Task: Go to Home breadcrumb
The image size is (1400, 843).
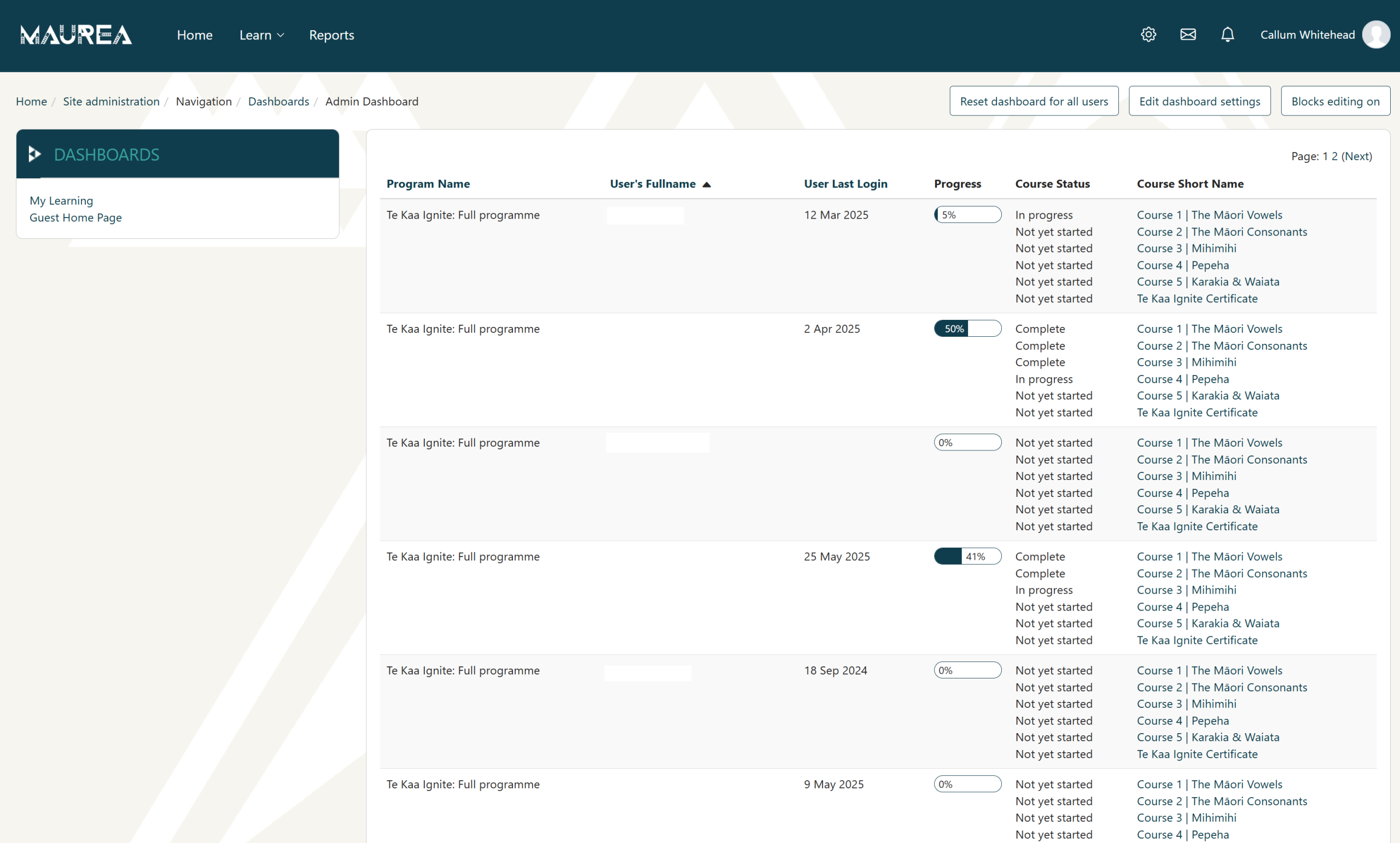Action: (x=31, y=101)
